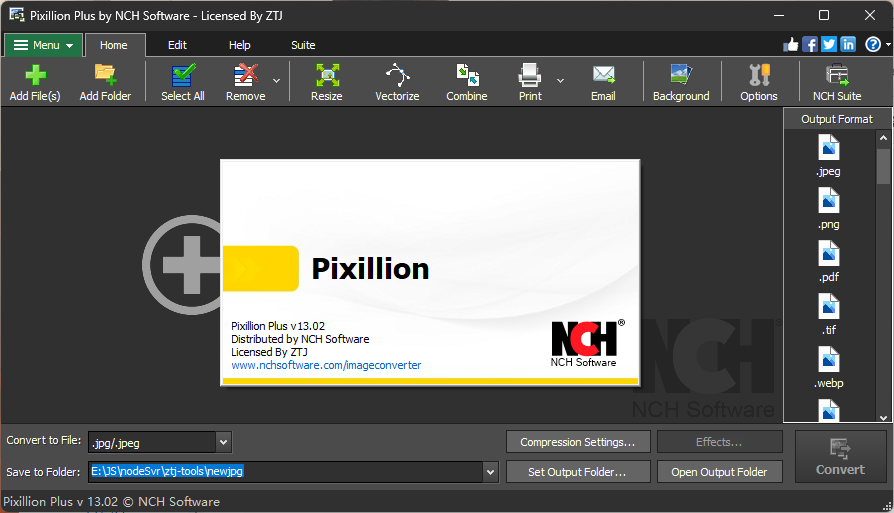Expand the Save to Folder dropdown arrow
Screen dimensions: 894x513
[x=490, y=472]
